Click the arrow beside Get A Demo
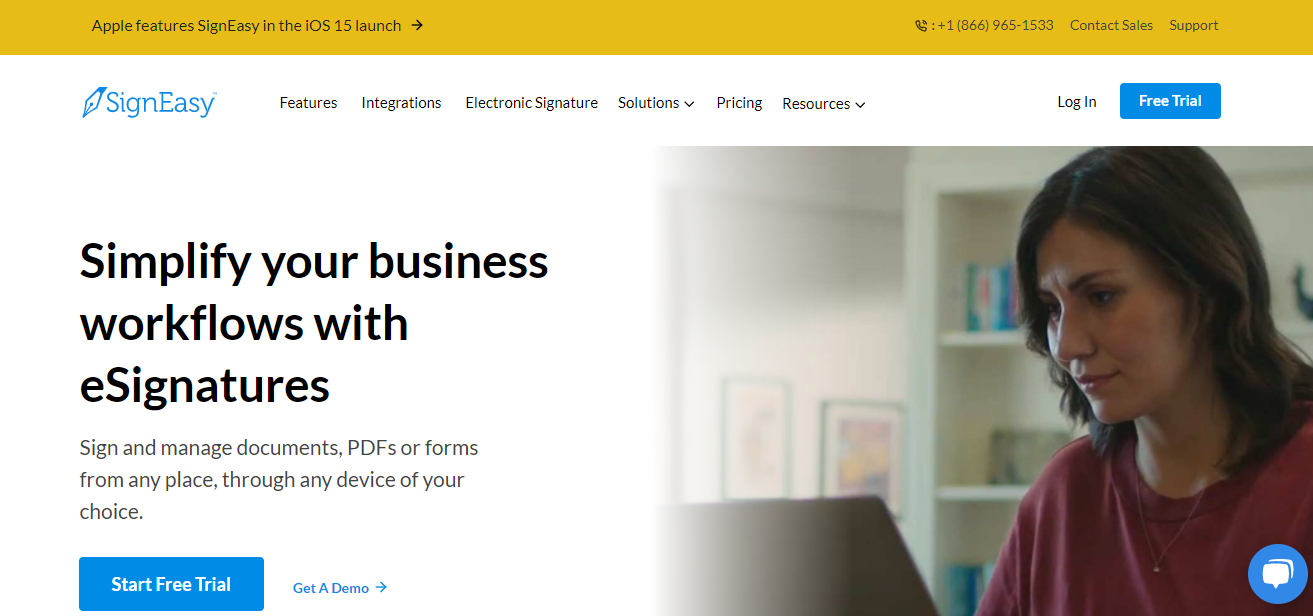Image resolution: width=1313 pixels, height=616 pixels. 381,588
